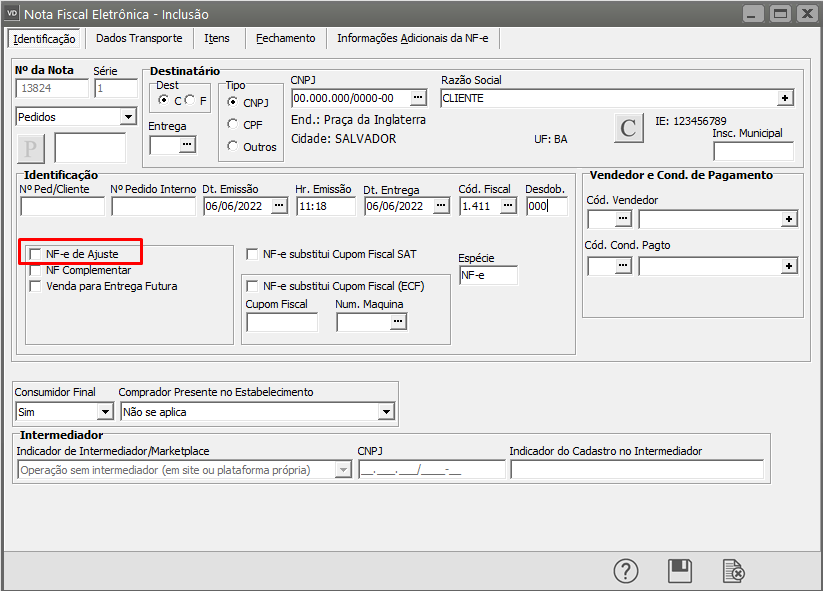This screenshot has width=823, height=591.
Task: Open the Fechamento tab
Action: coord(285,38)
